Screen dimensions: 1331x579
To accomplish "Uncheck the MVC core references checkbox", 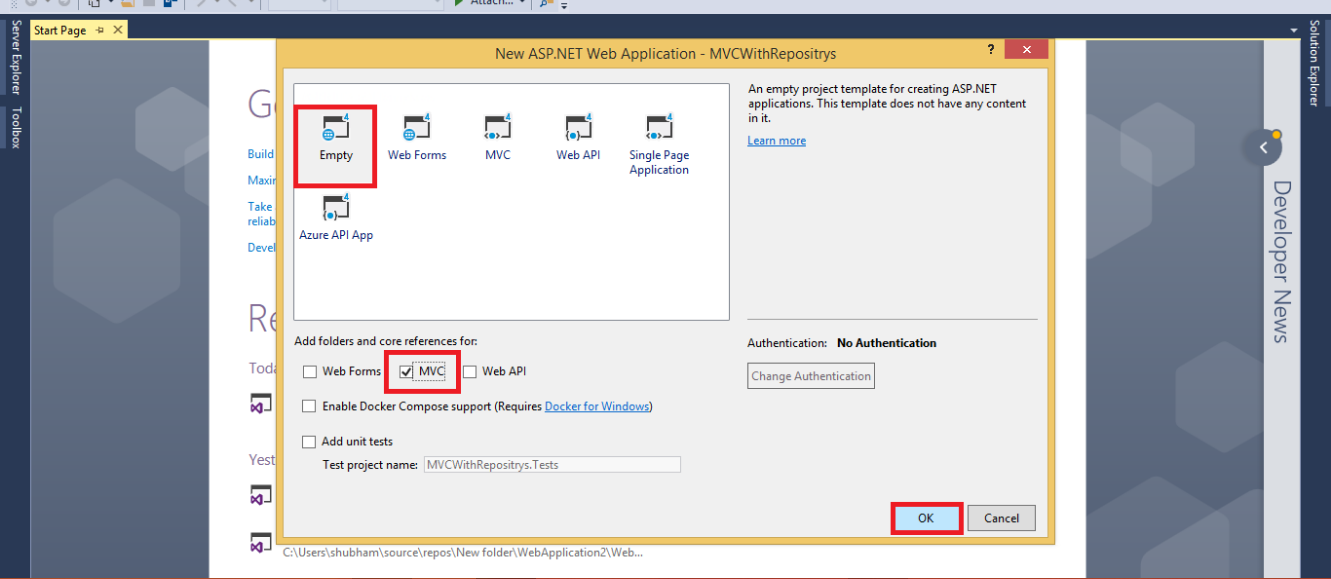I will 406,372.
